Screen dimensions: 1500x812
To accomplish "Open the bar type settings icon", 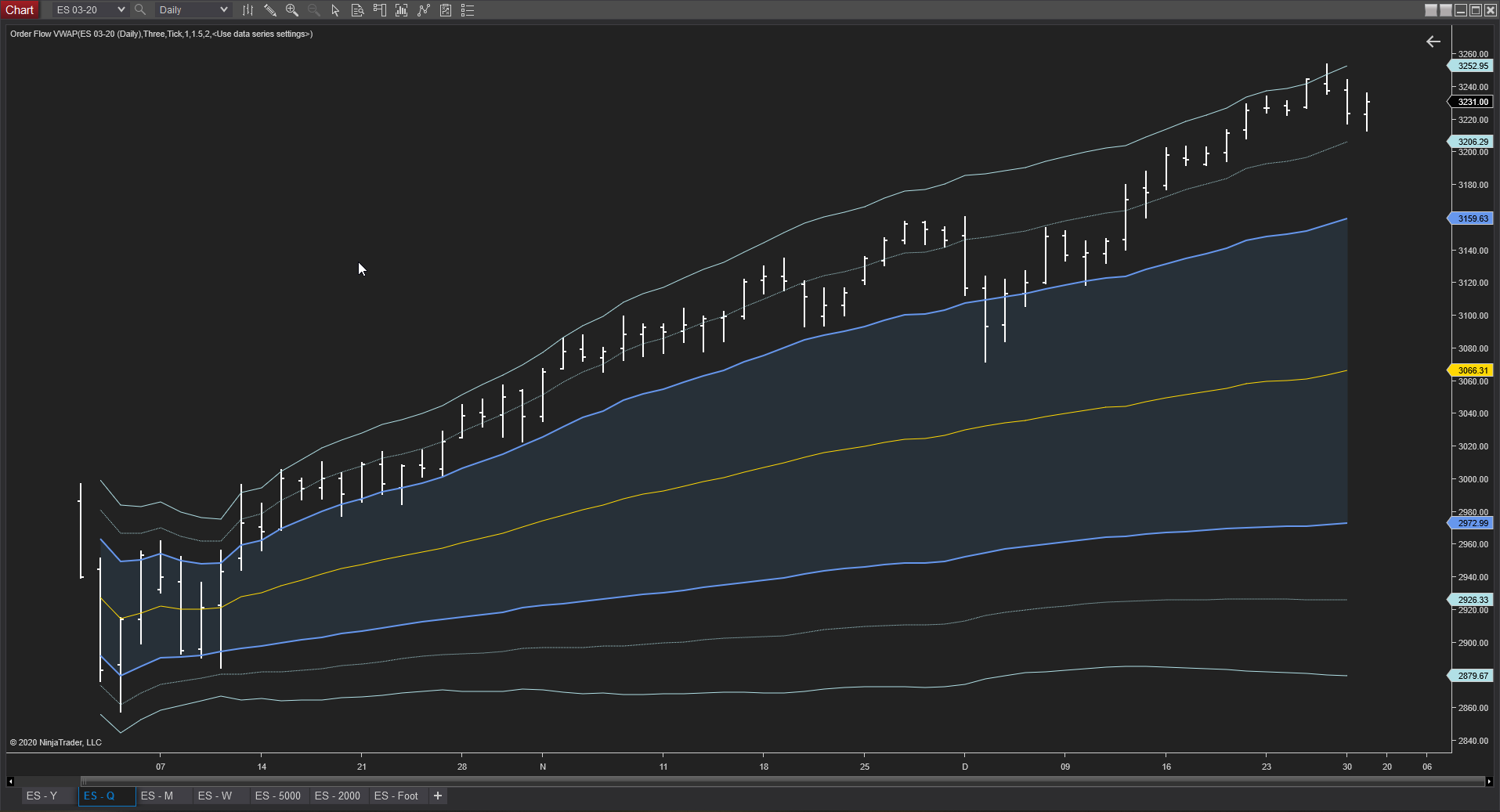I will [248, 9].
